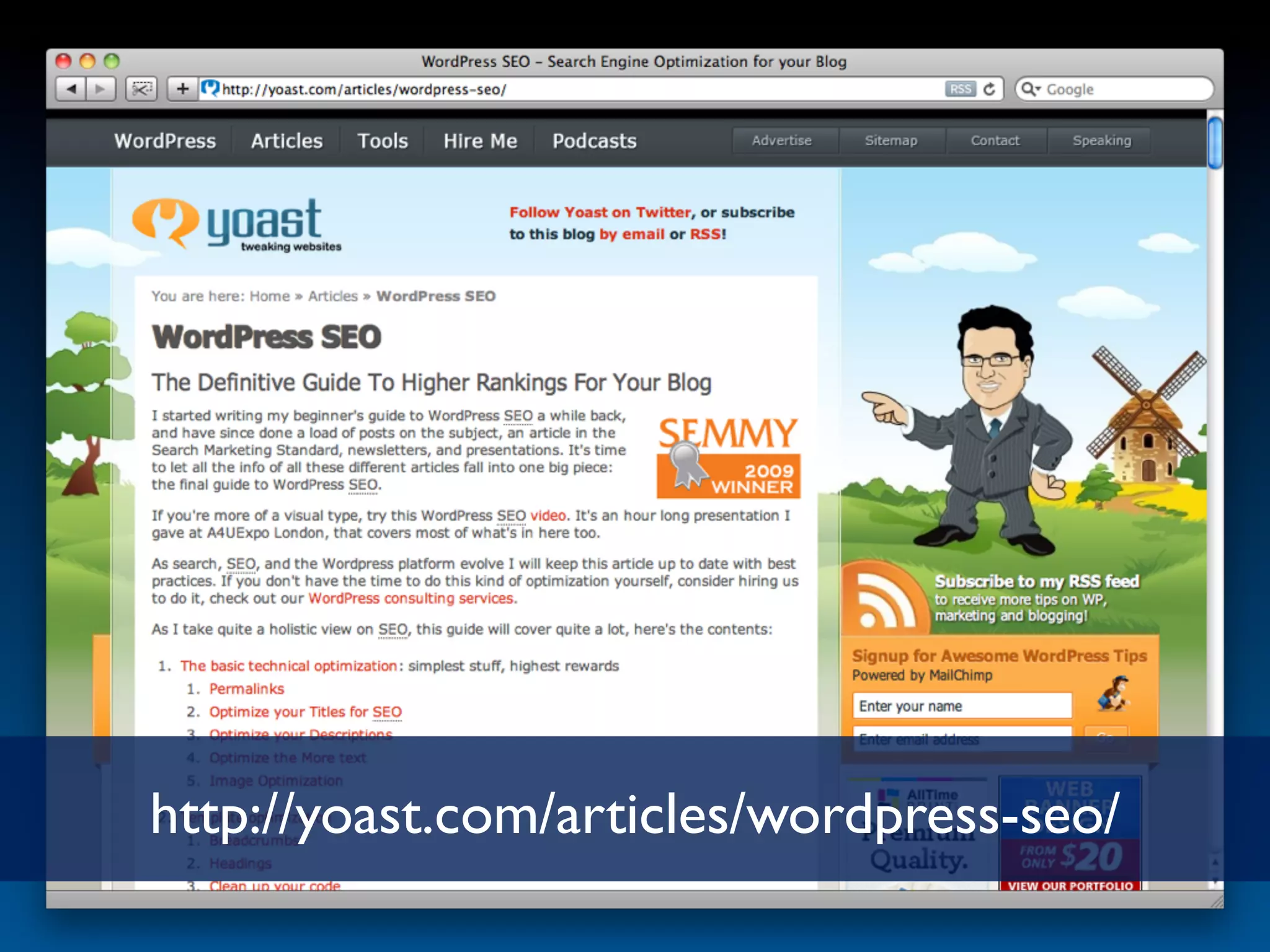Open the Permalinks contents link
1270x952 pixels.
tap(247, 689)
